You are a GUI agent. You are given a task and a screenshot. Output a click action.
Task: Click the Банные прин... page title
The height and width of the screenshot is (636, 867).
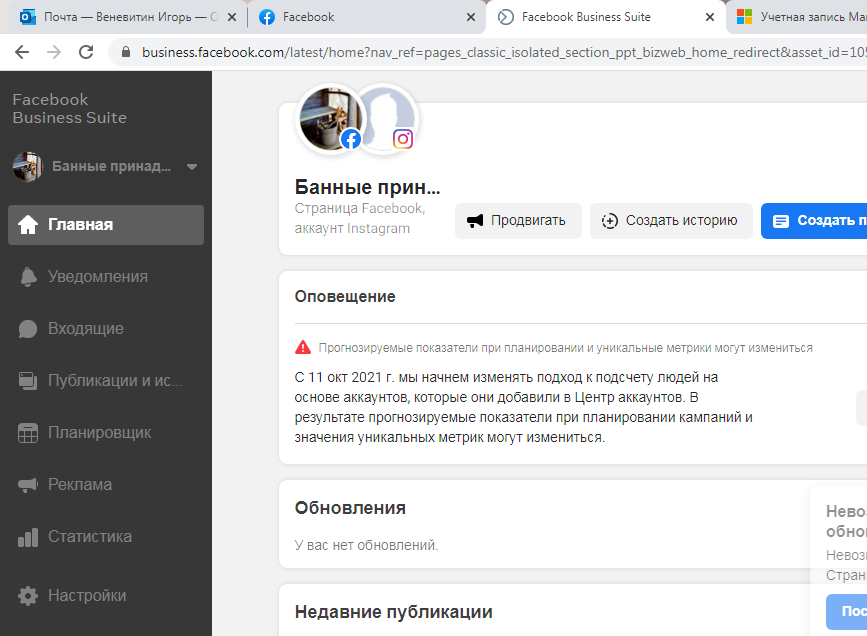tap(367, 187)
